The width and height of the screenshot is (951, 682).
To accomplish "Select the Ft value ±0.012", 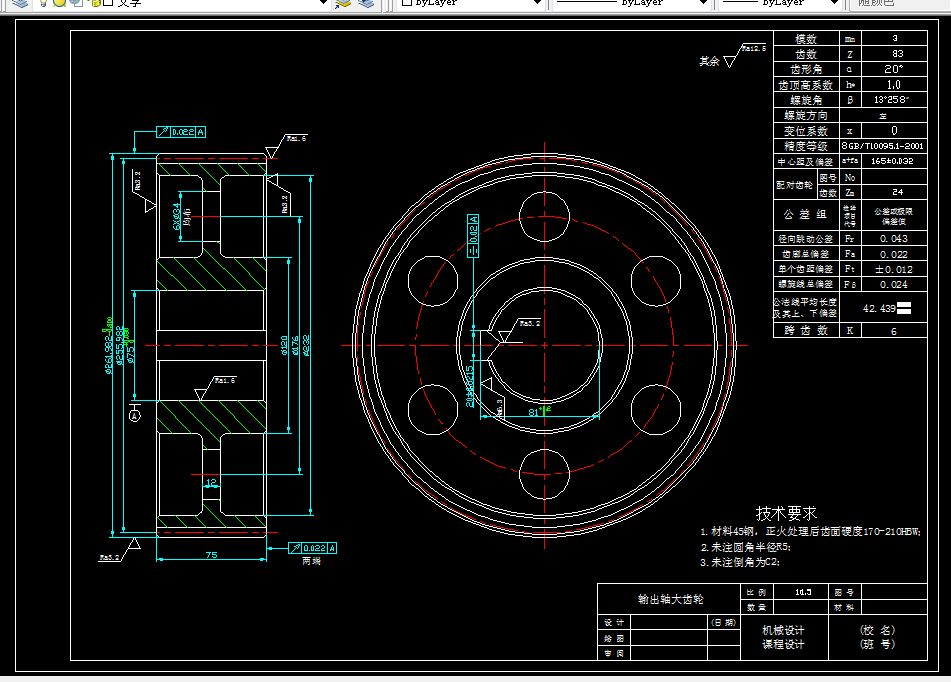I will point(894,269).
